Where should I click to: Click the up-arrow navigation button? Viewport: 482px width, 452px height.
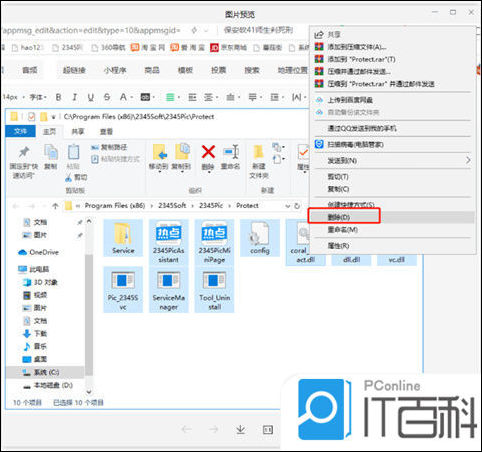coord(55,206)
